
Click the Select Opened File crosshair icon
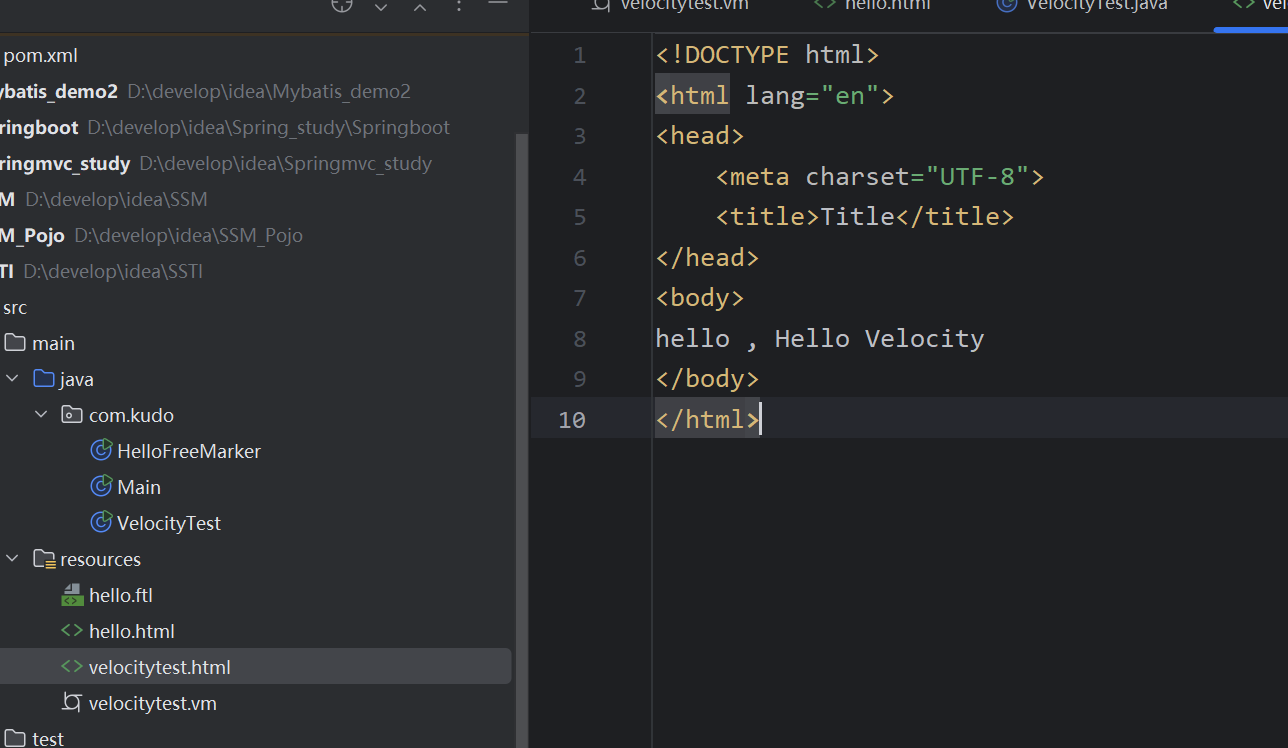click(x=342, y=5)
